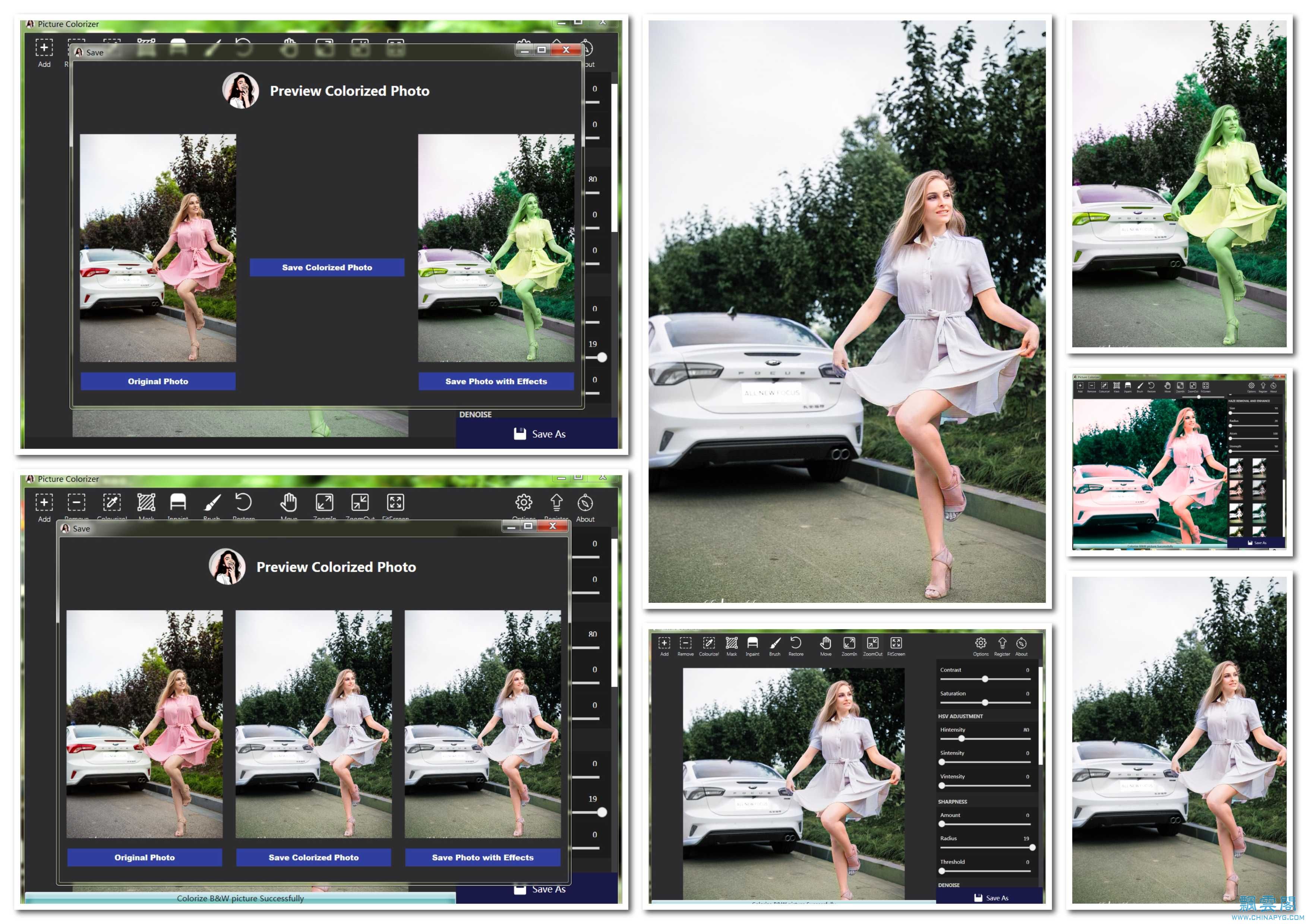Select hand Move icon behind three-photo Save dialog
This screenshot has height=924, width=1307.
(x=288, y=502)
